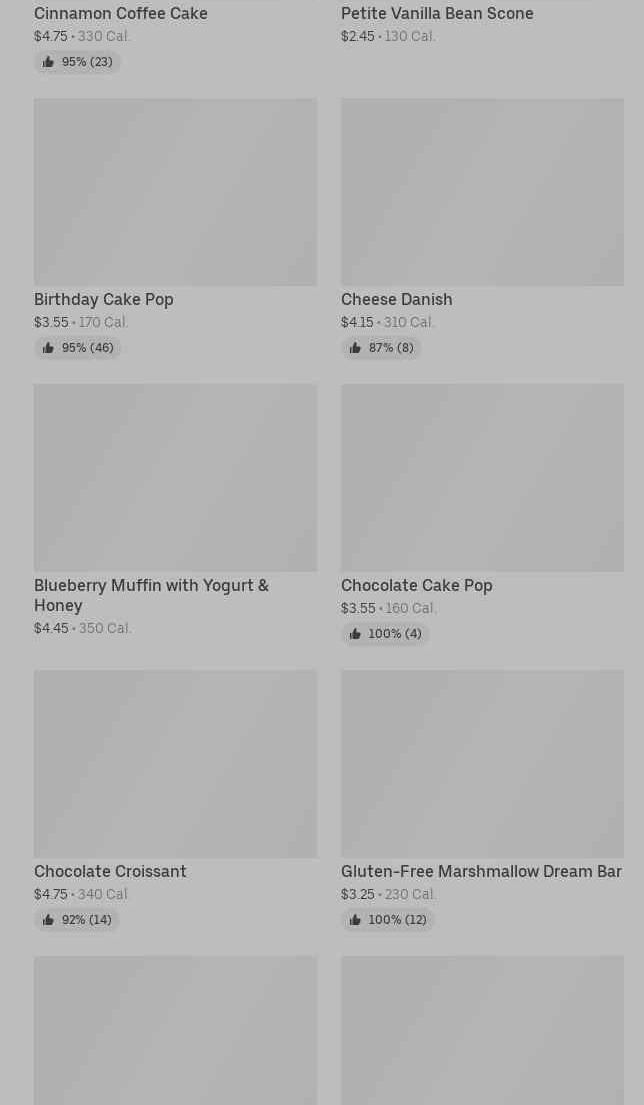
Task: Click thumbs-up icon under Cheese Danish
Action: point(355,348)
